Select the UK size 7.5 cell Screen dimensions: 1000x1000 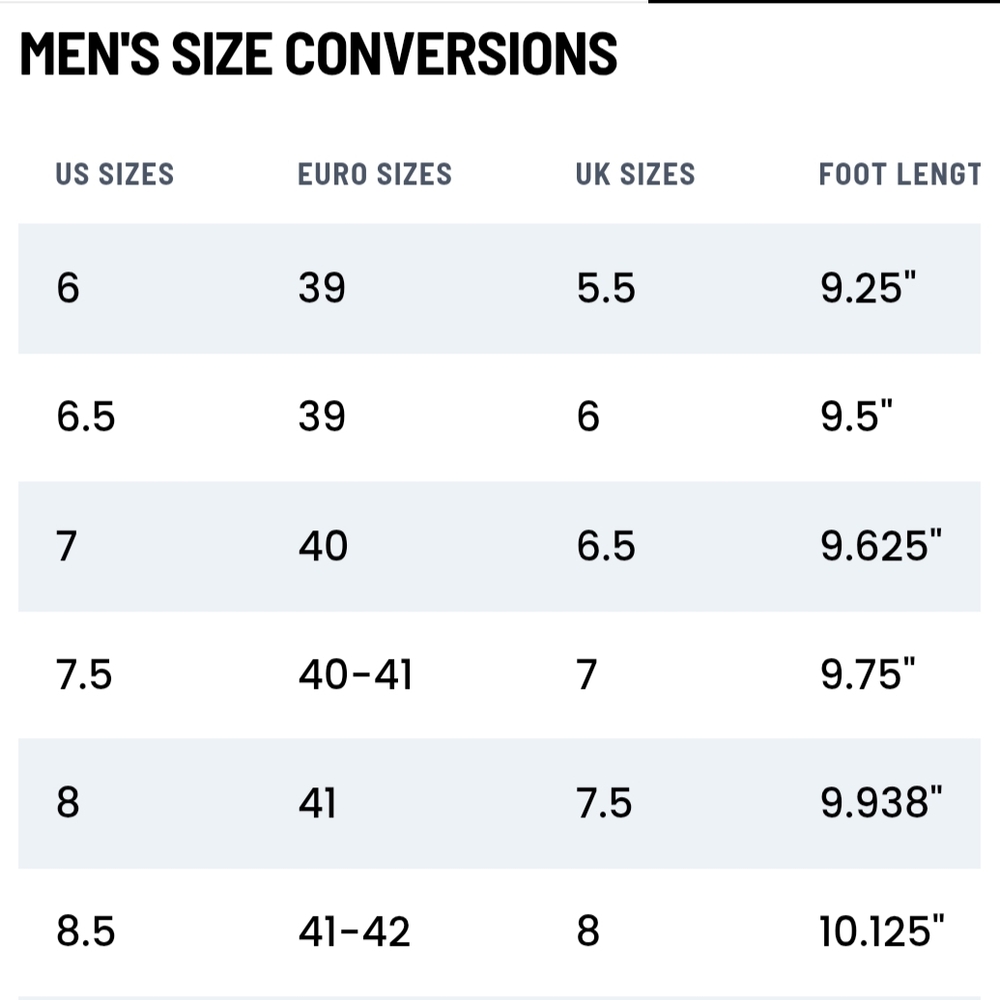pos(604,803)
